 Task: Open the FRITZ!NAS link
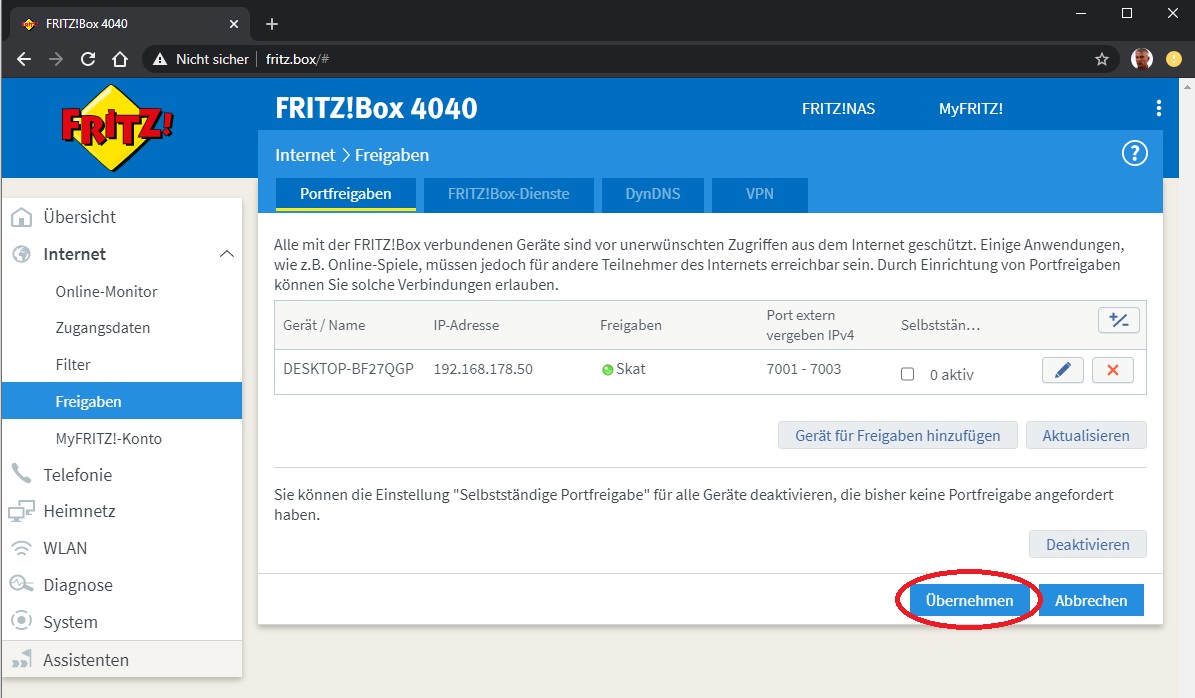pyautogui.click(x=838, y=109)
